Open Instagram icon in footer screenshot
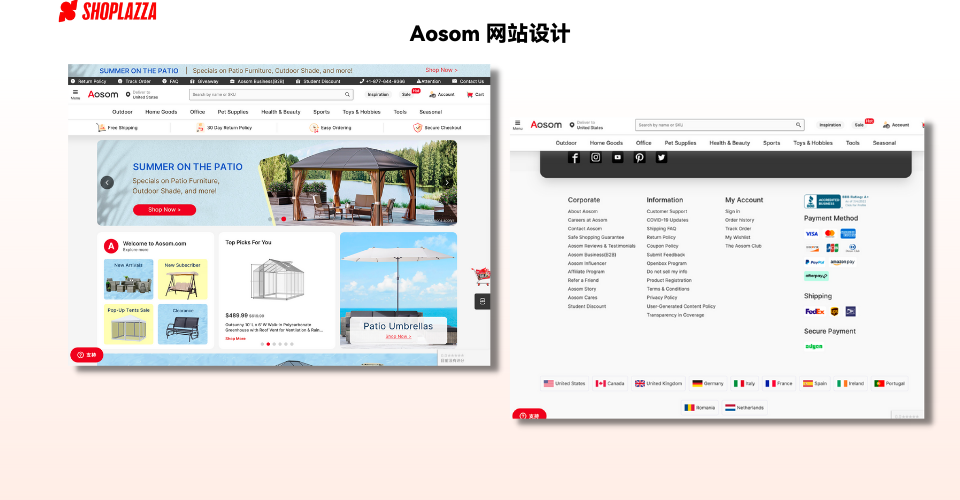 pyautogui.click(x=596, y=157)
